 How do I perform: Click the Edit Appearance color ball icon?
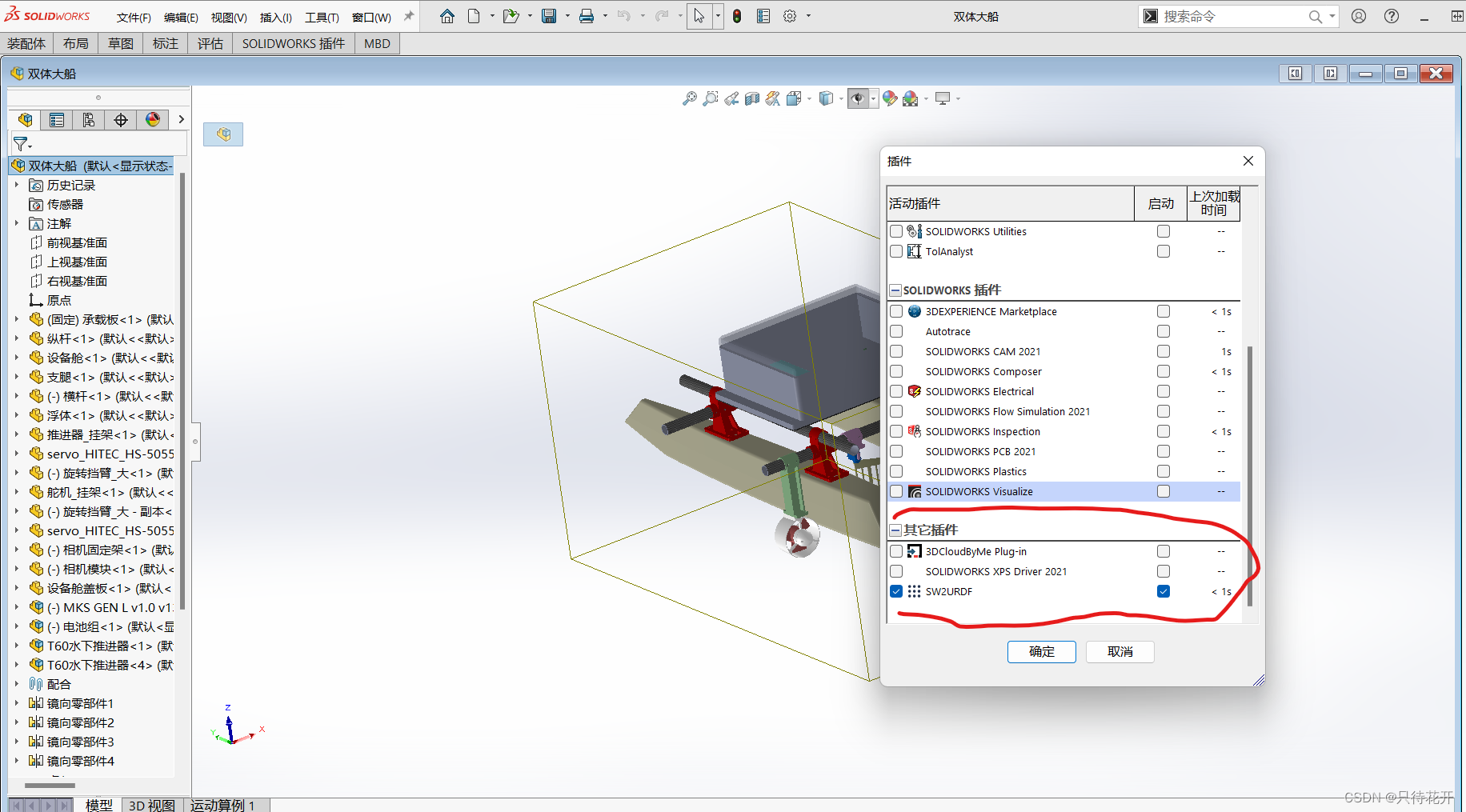(890, 98)
